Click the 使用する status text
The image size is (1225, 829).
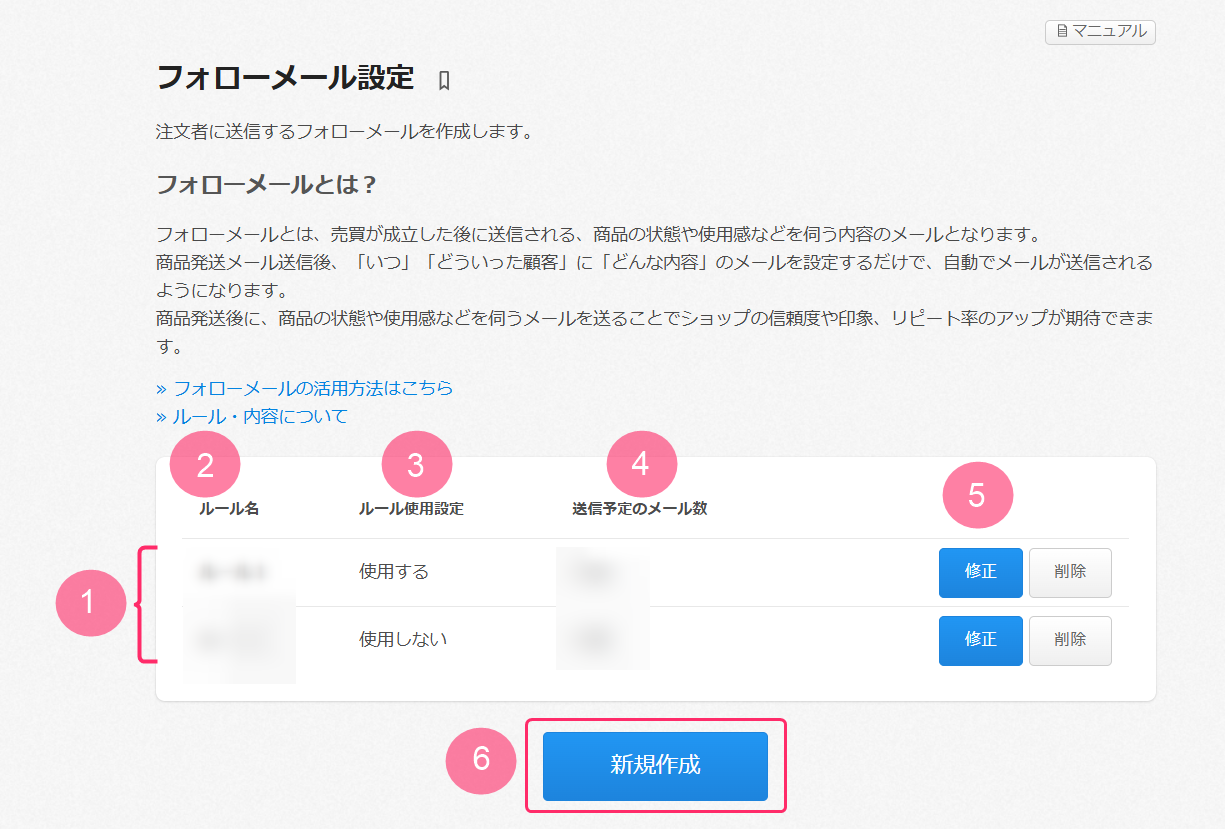pyautogui.click(x=394, y=572)
